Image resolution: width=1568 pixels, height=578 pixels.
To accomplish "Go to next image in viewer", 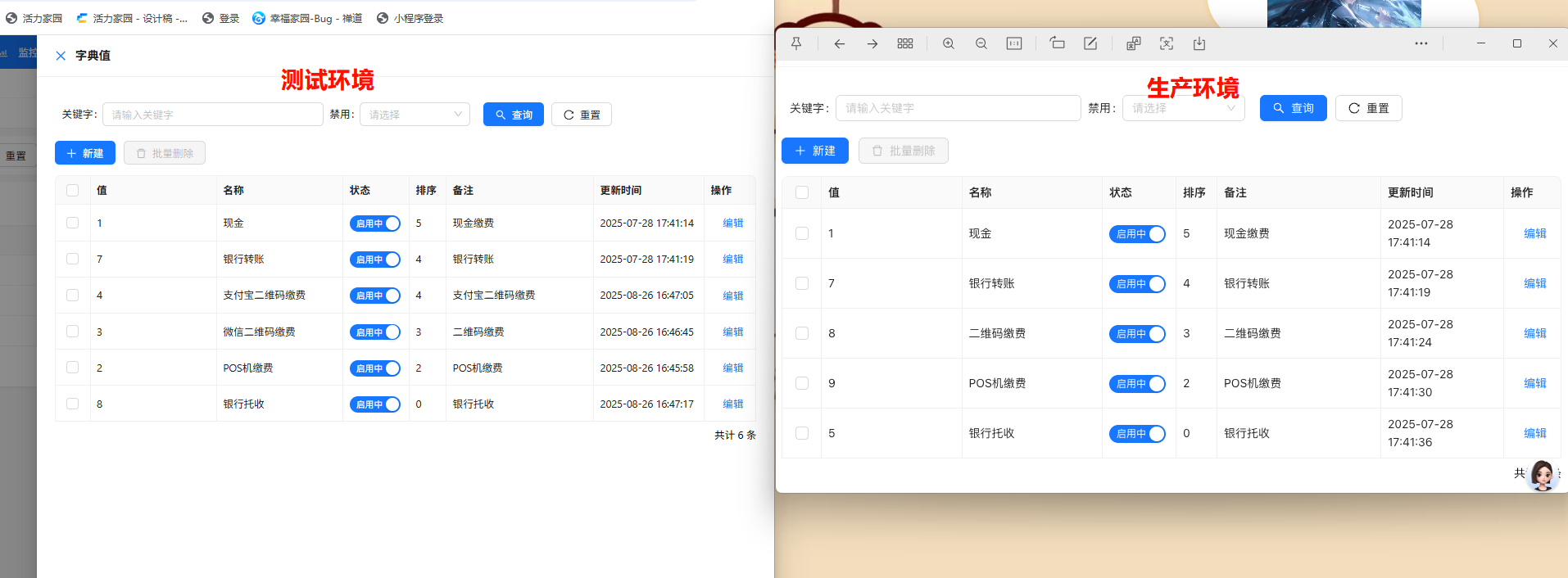I will 872,43.
